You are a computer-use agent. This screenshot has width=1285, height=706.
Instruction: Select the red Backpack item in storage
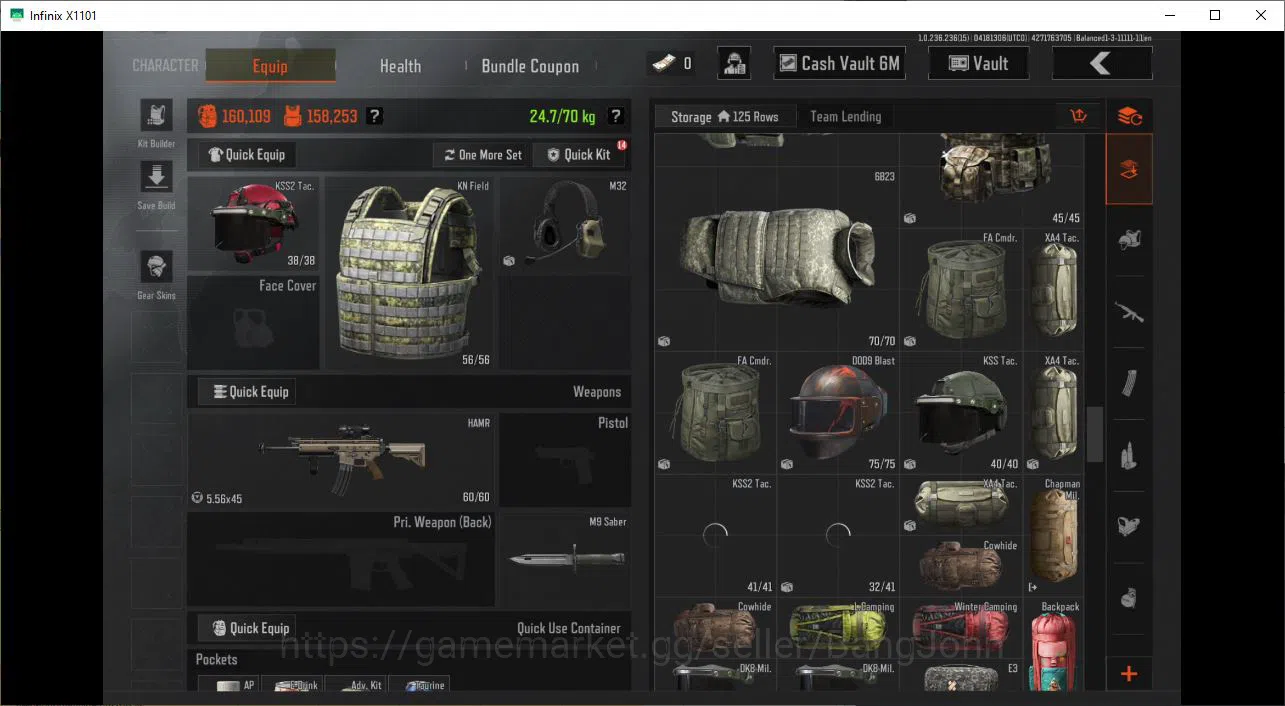[x=1054, y=644]
